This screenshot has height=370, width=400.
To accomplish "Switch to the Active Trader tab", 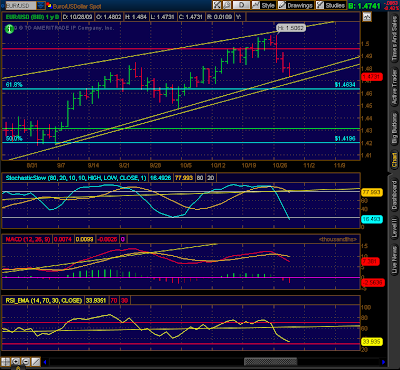I will 394,88.
